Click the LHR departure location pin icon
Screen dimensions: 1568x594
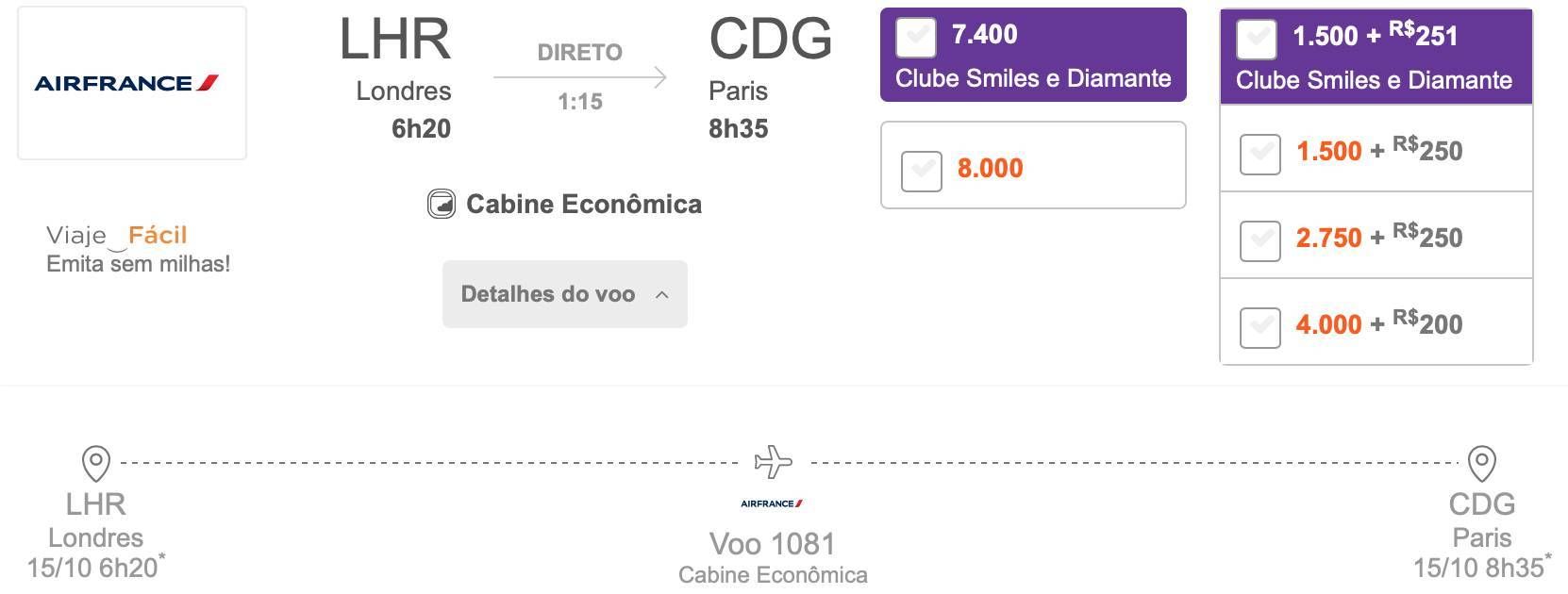point(96,464)
